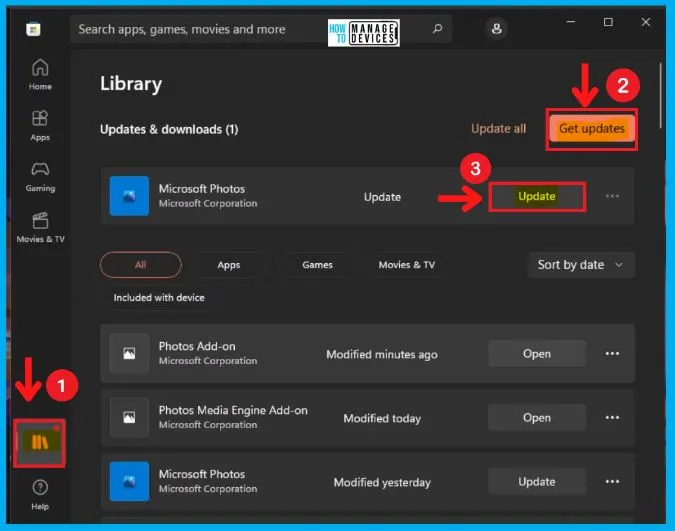Open Help in the sidebar
675x531 pixels.
pyautogui.click(x=40, y=495)
